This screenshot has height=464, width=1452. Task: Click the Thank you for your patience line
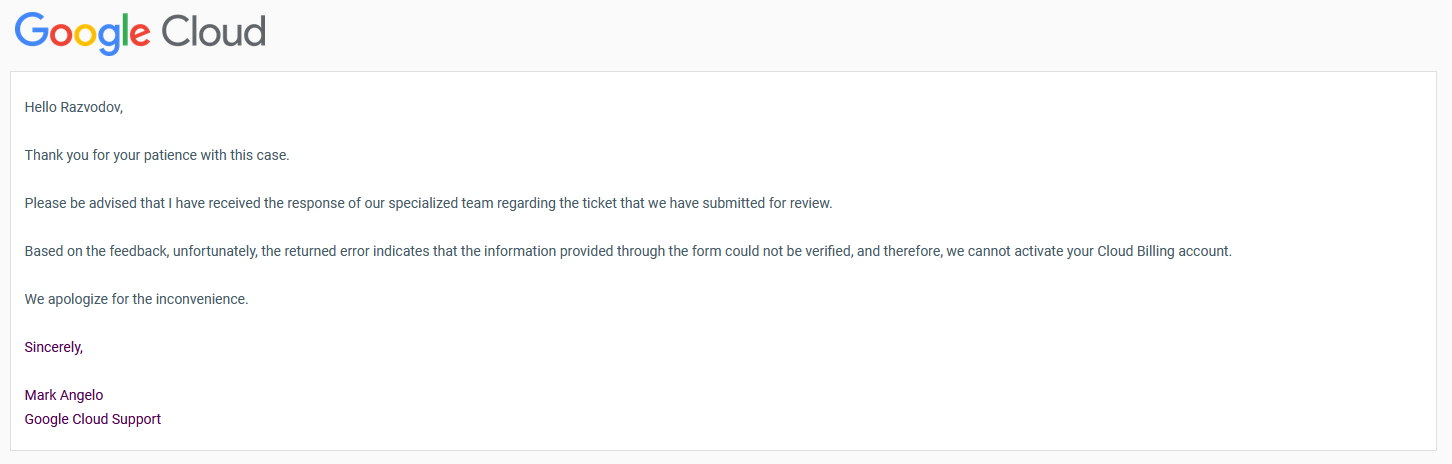[157, 155]
